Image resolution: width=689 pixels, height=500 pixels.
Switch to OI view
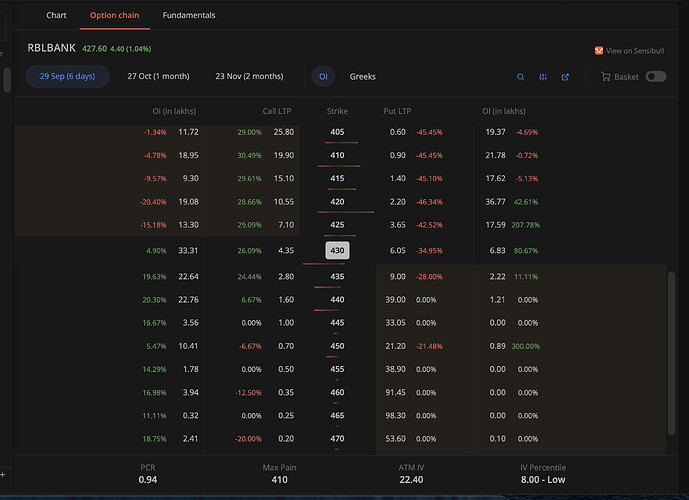(323, 76)
